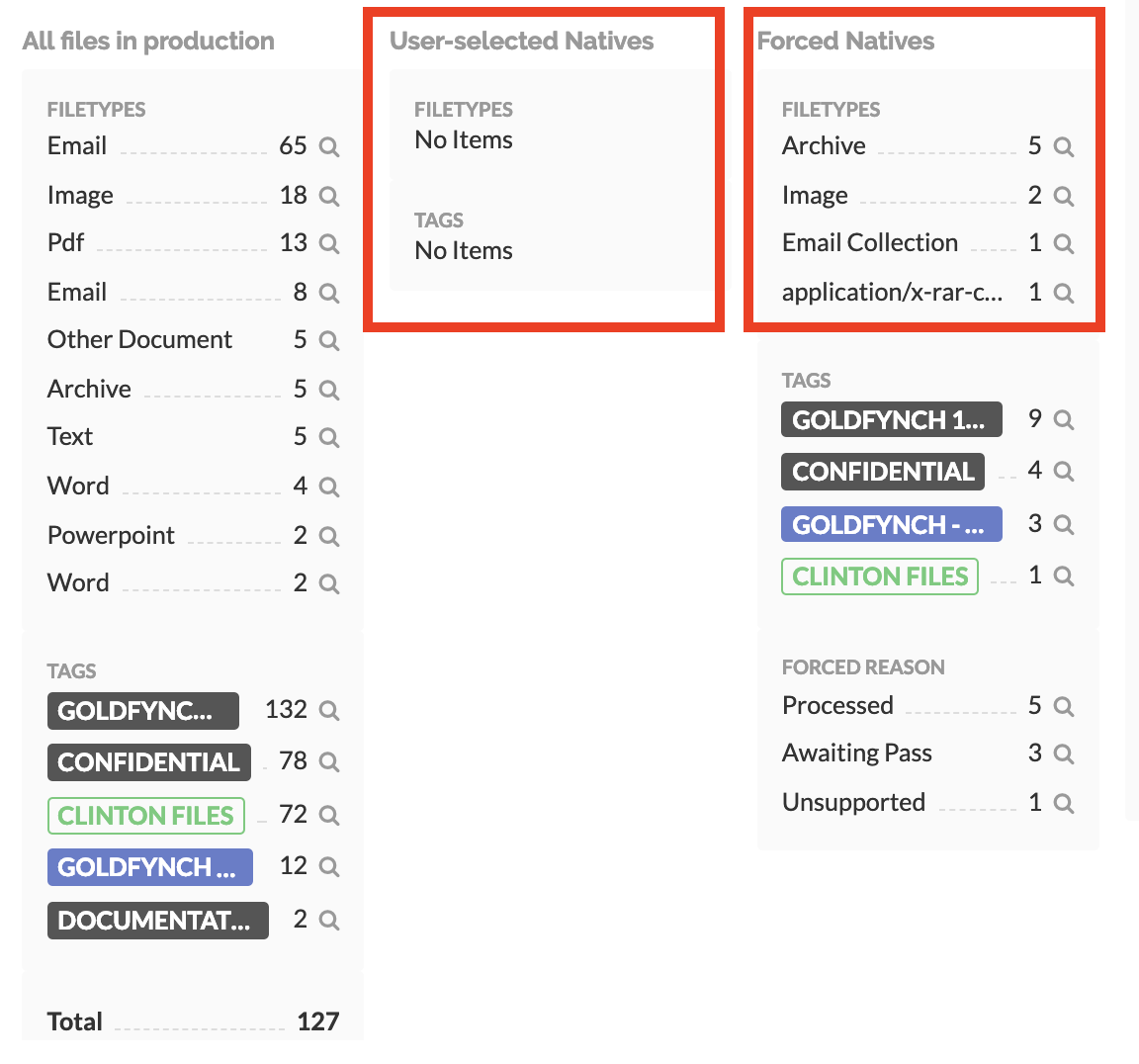The image size is (1139, 1064).
Task: Search the Email filetype with 65 files
Action: [x=329, y=145]
